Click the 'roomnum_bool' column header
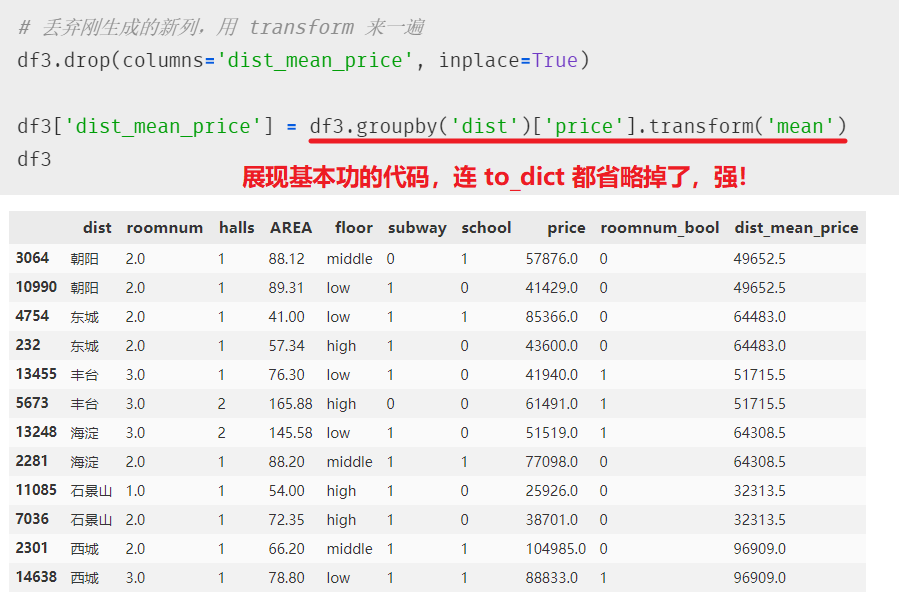This screenshot has height=605, width=899. coord(659,228)
